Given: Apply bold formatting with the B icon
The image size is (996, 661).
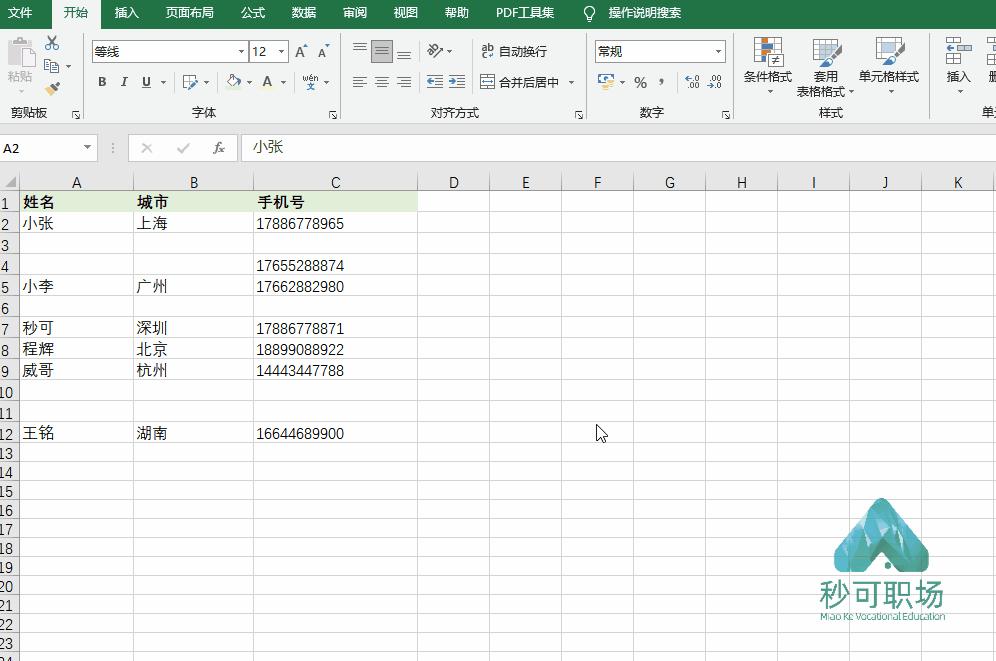Looking at the screenshot, I should point(102,82).
